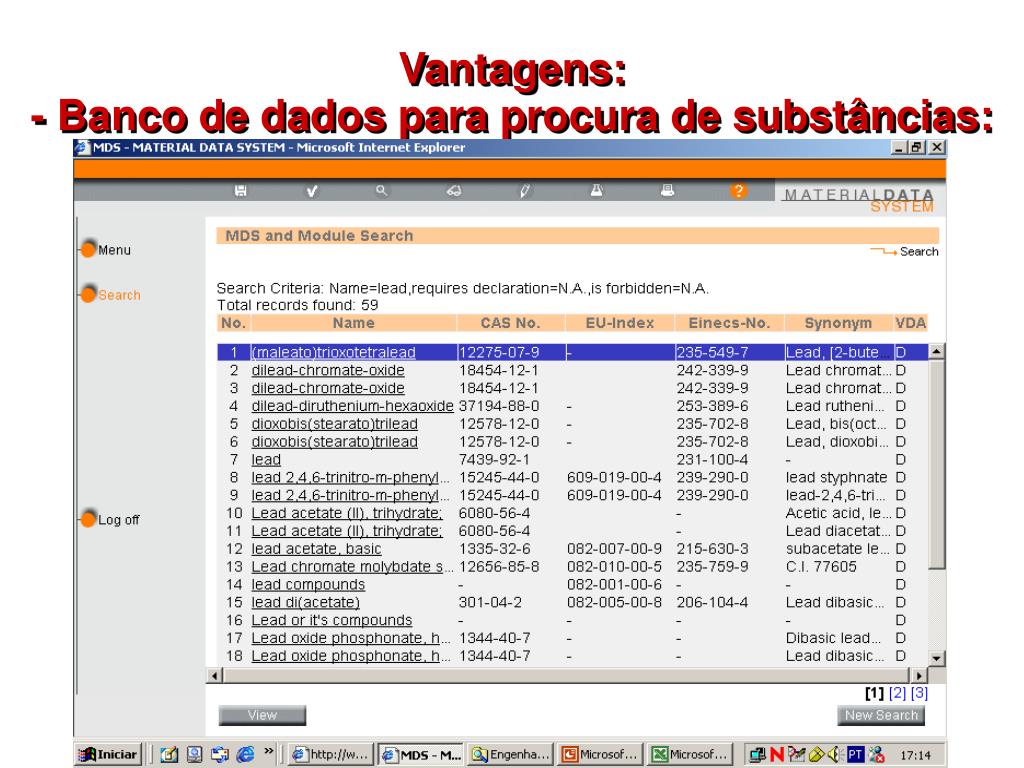Click the volume speaker tray icon
Viewport: 1024px width, 768px height.
834,754
